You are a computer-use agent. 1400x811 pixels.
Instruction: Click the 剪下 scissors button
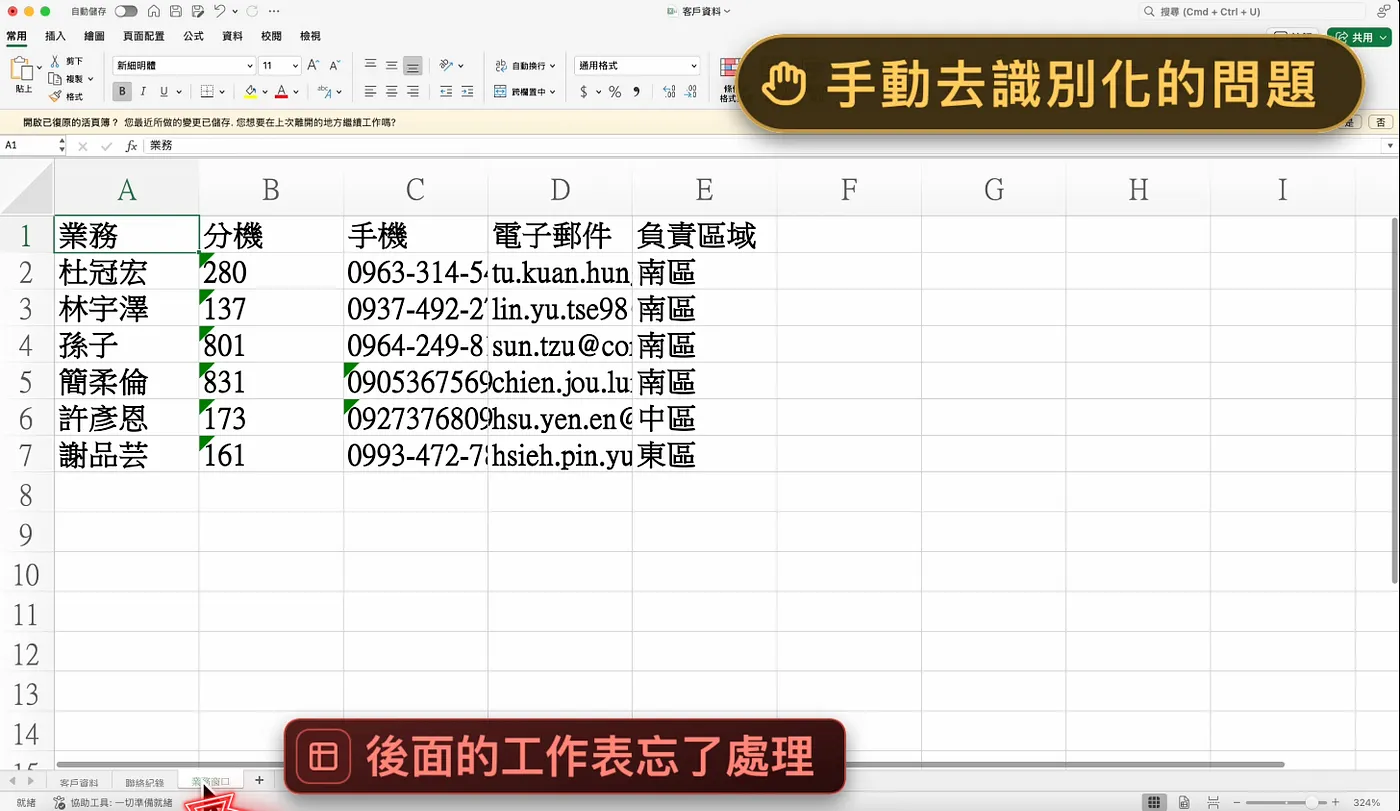pyautogui.click(x=68, y=61)
